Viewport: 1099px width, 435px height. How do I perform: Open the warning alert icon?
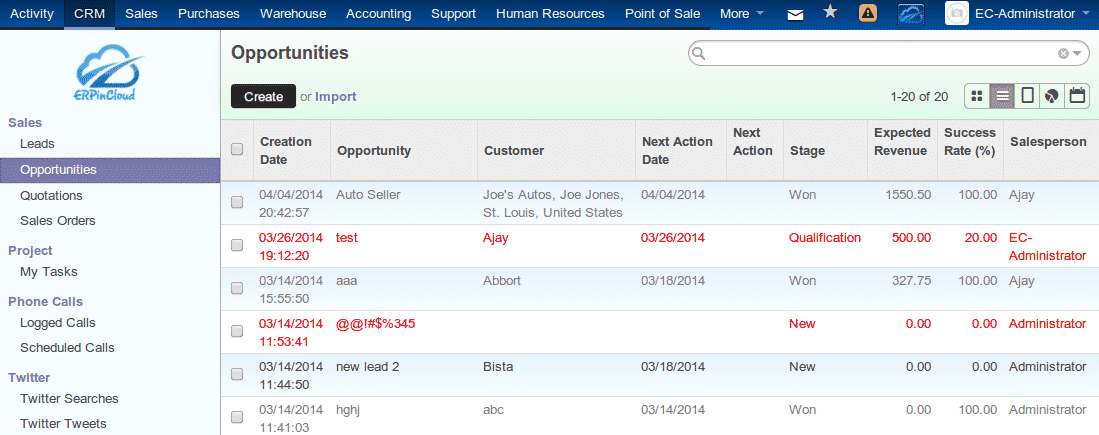[869, 14]
